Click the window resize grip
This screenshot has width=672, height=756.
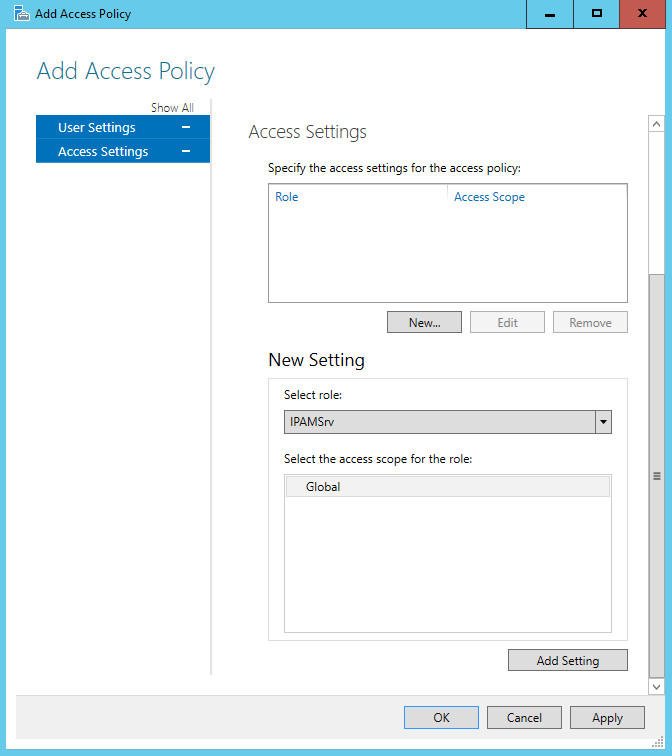coord(658,742)
